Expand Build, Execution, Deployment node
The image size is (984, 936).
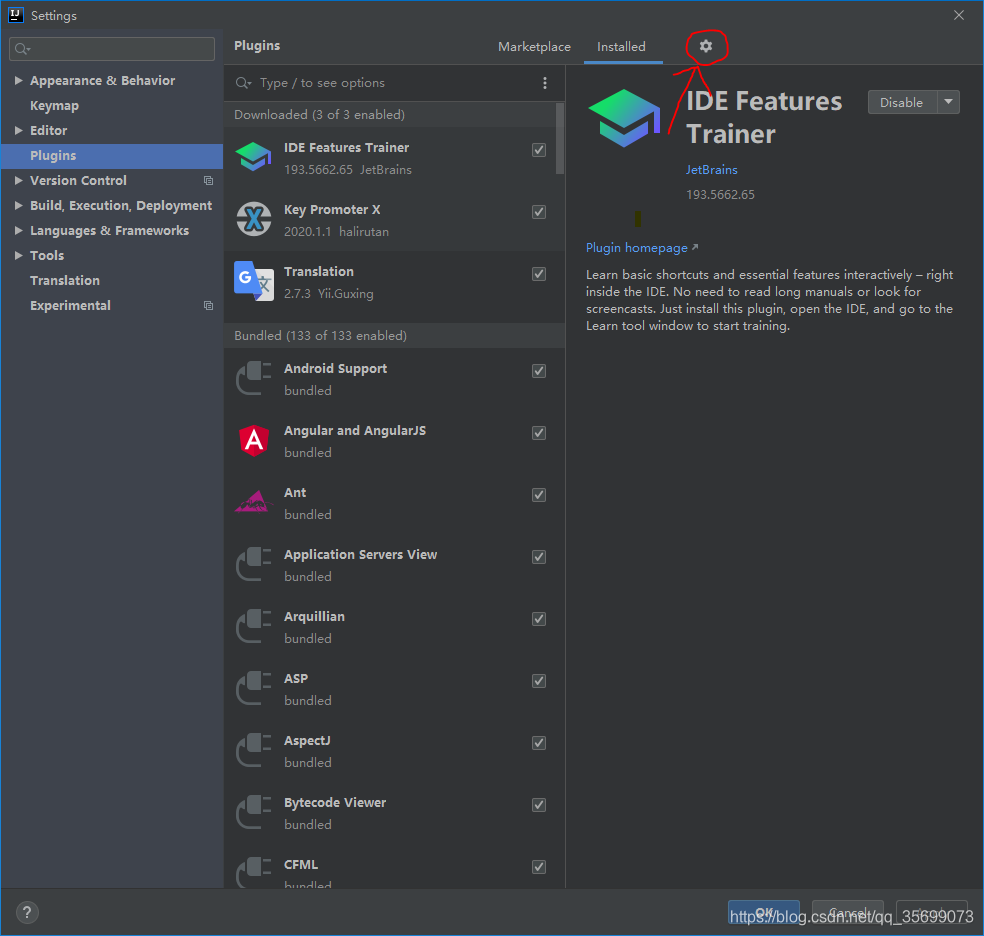(18, 206)
